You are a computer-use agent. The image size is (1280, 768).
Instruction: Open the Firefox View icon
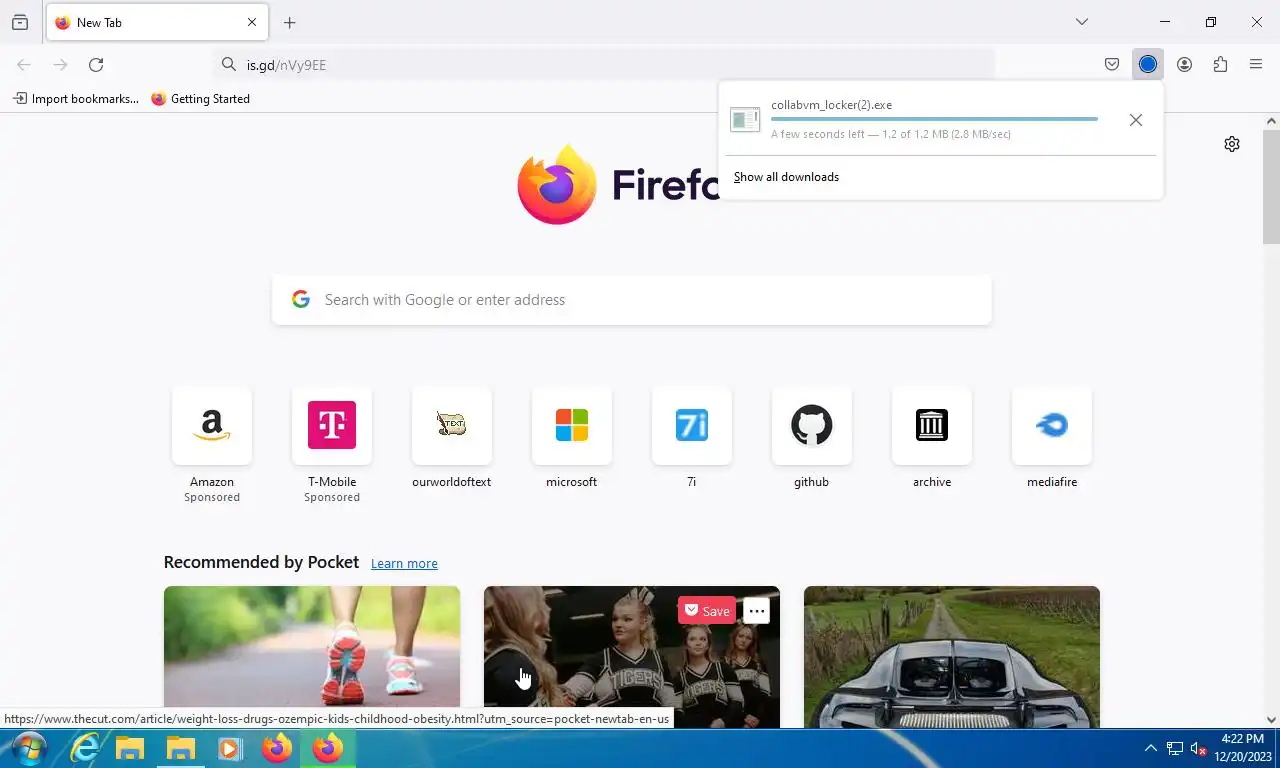pos(20,22)
